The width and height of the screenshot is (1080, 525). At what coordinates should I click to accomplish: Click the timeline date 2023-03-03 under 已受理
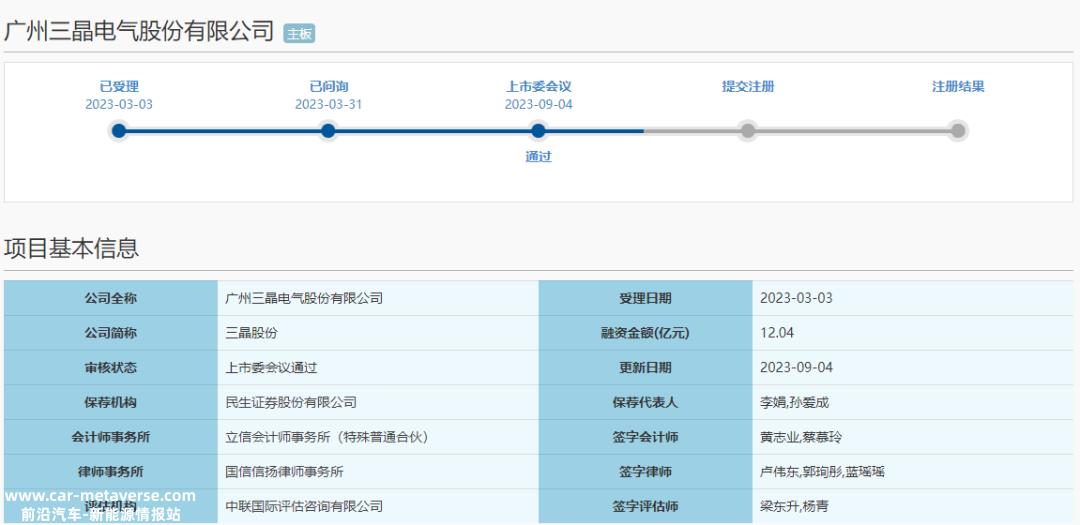click(x=119, y=105)
